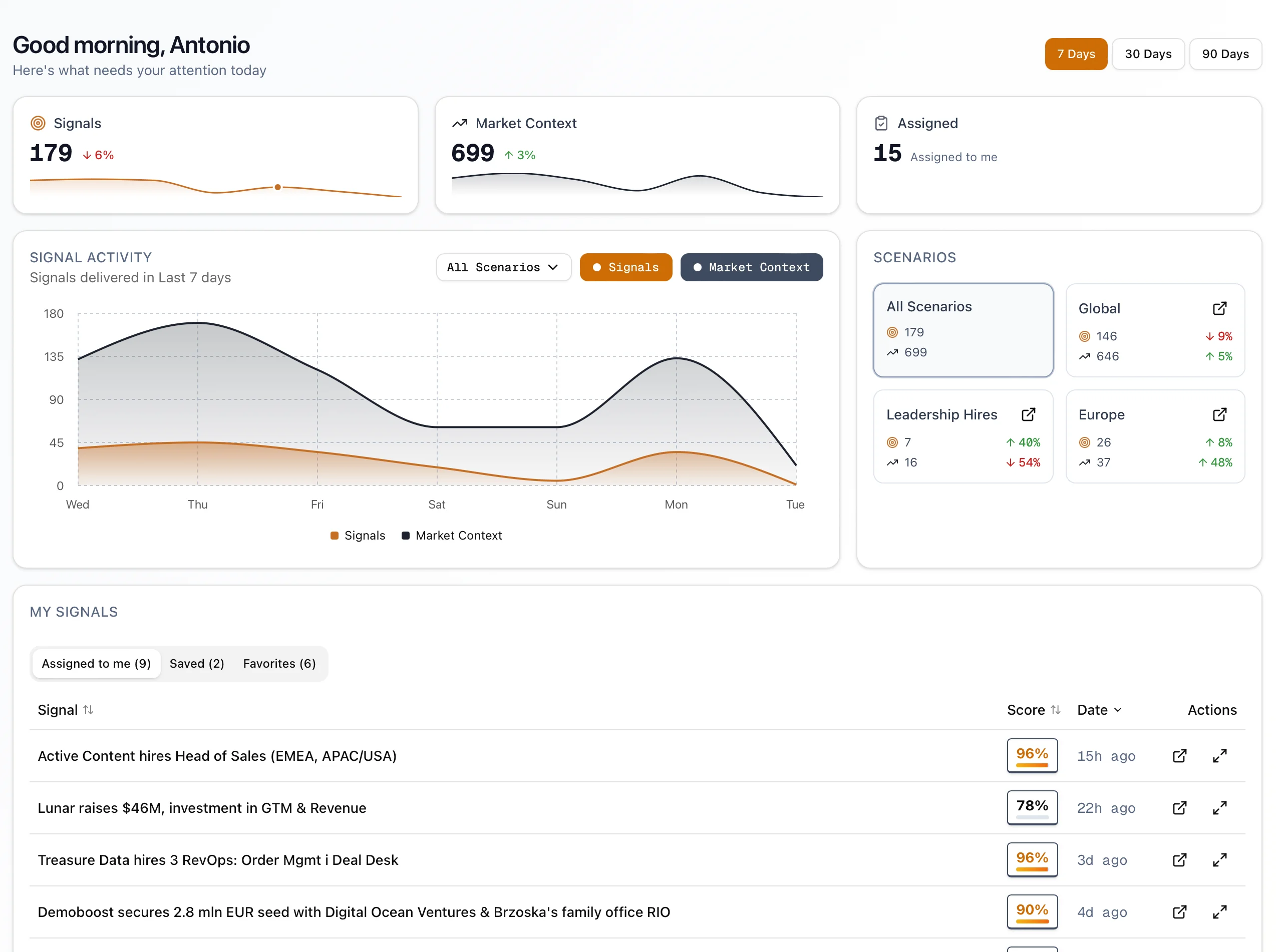
Task: Open the All Scenarios filter dropdown
Action: pos(503,267)
